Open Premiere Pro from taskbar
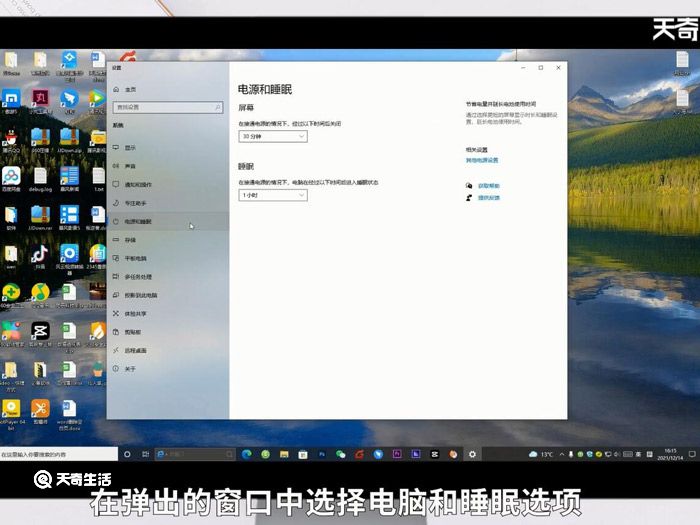 click(x=397, y=454)
